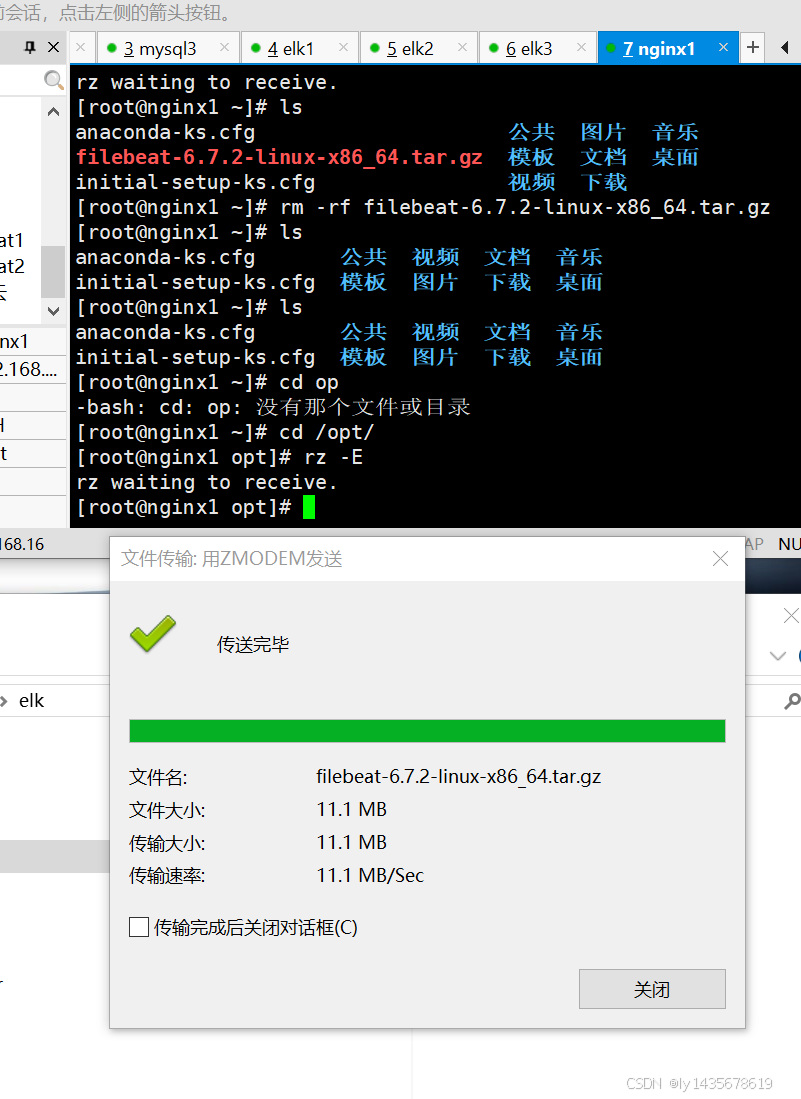Close the elk3 tab
Viewport: 801px width, 1099px height.
582,47
